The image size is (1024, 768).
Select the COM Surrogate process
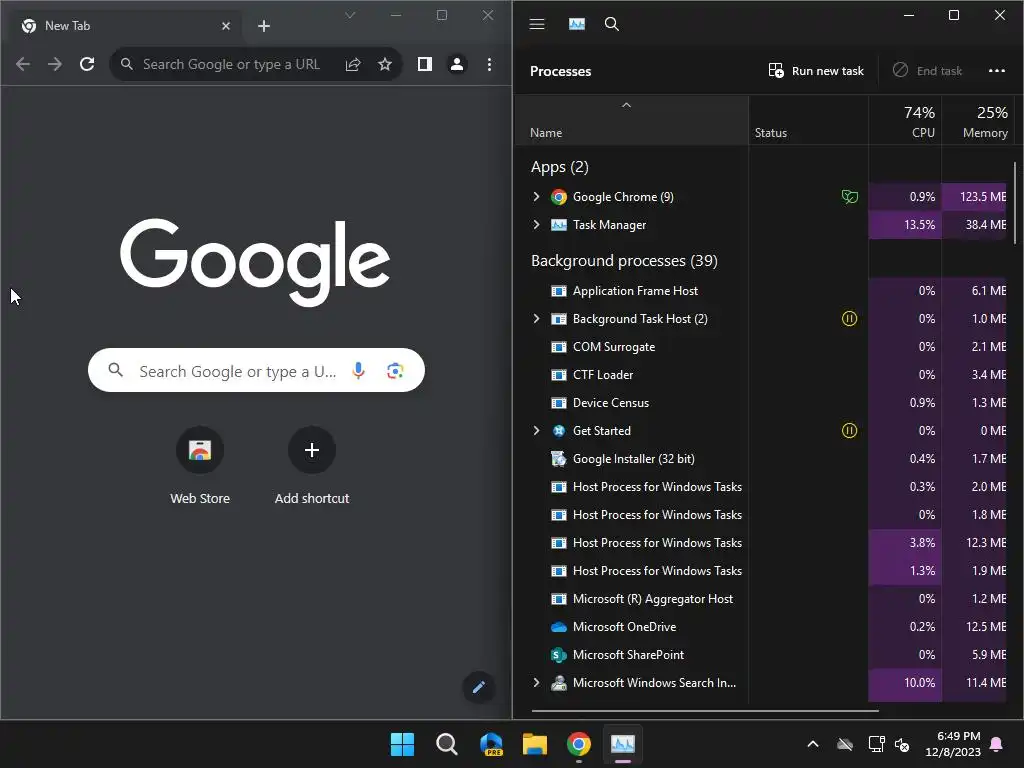click(x=761, y=347)
